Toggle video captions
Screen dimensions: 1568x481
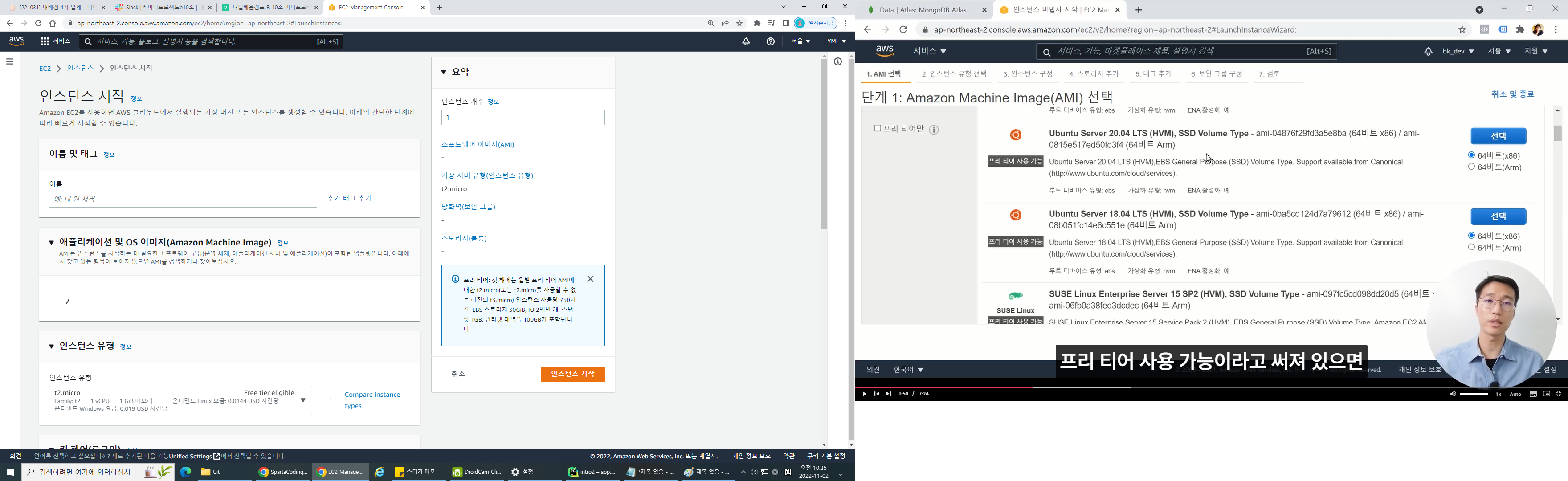coord(1533,394)
